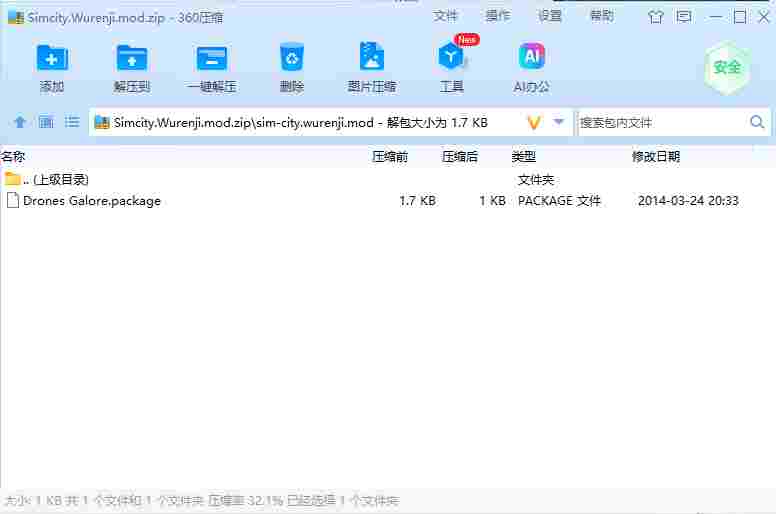The width and height of the screenshot is (776, 514).
Task: Click the folder icon of 上级目录 row
Action: tap(12, 178)
